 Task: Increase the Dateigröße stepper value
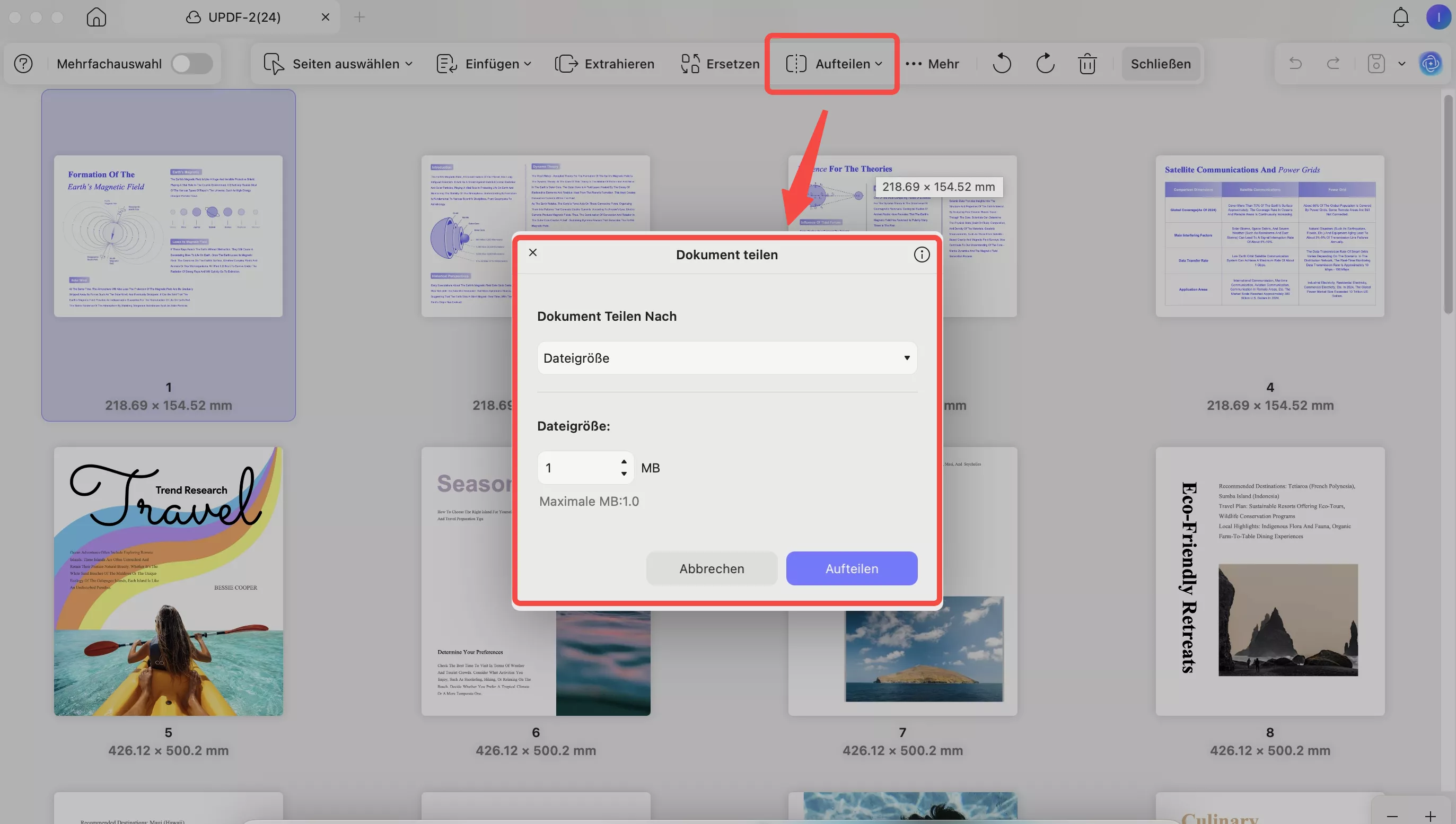point(624,461)
